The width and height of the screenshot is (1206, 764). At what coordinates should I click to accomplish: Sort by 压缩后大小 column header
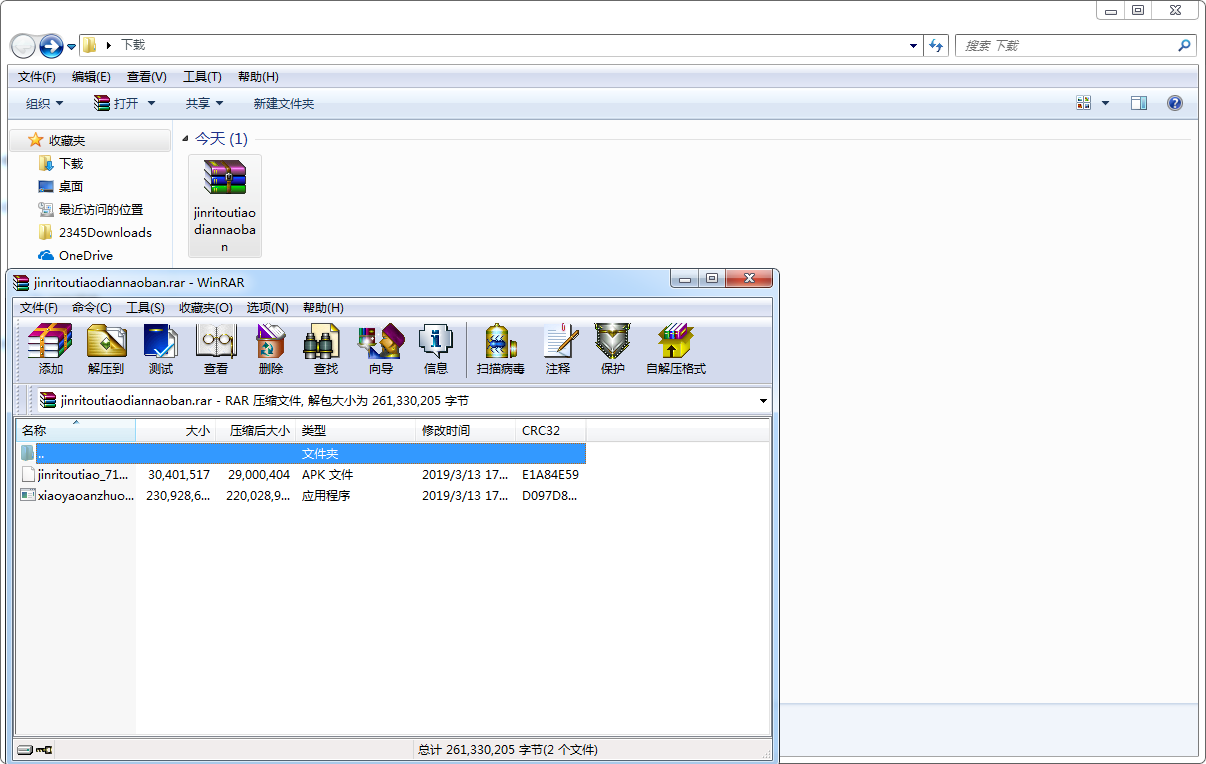(256, 431)
